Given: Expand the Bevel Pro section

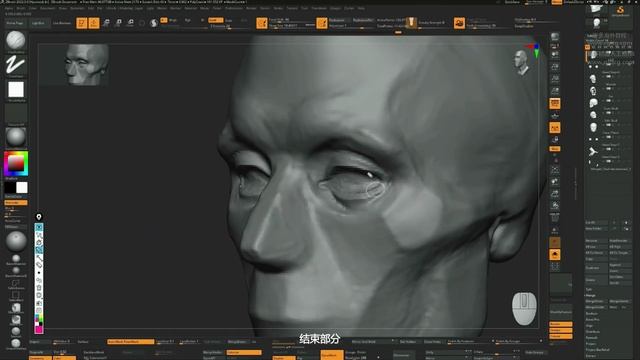Looking at the screenshot, I should pyautogui.click(x=593, y=320).
